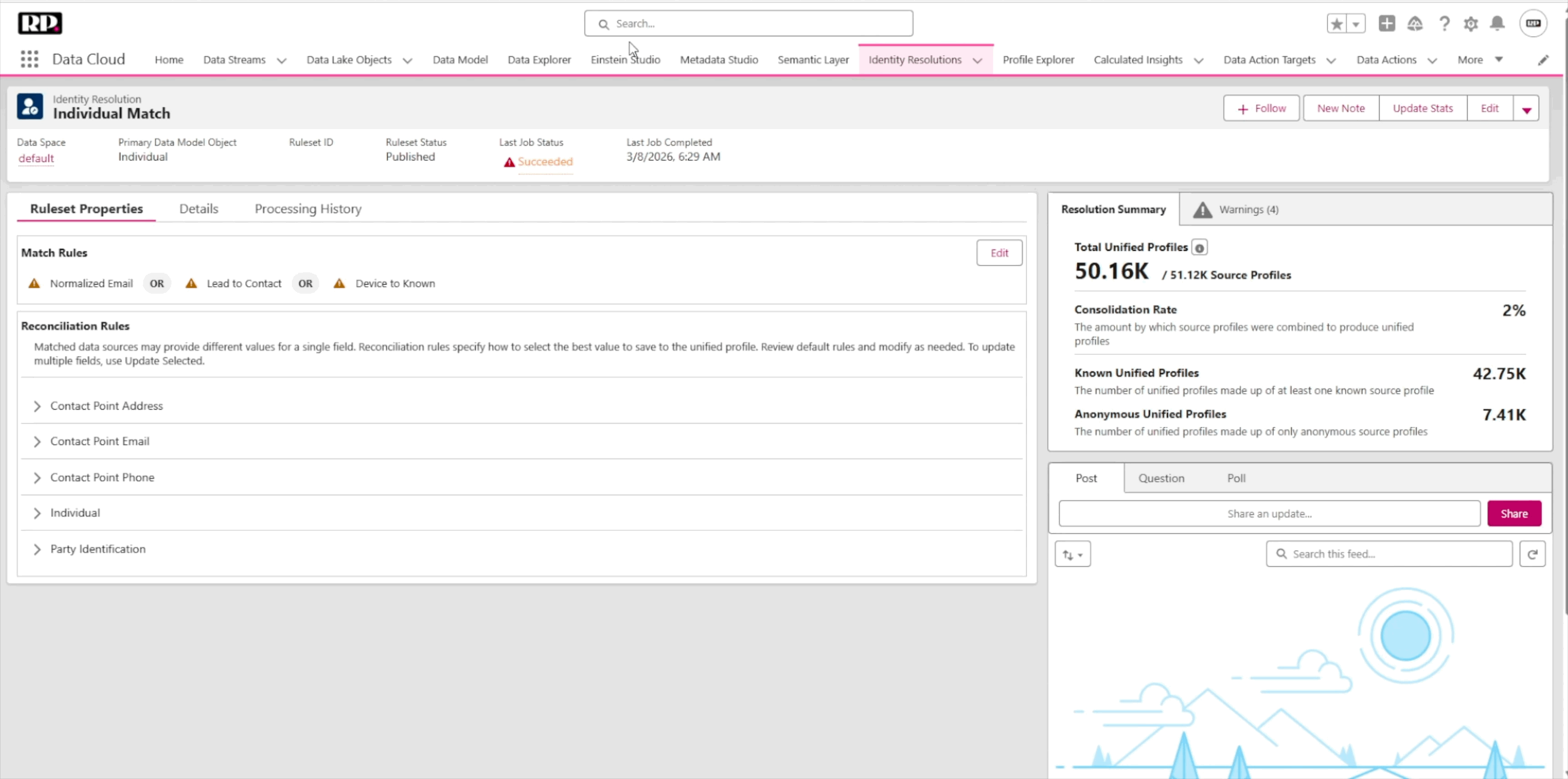This screenshot has width=1568, height=779.
Task: Open the Notifications bell
Action: coord(1497,24)
